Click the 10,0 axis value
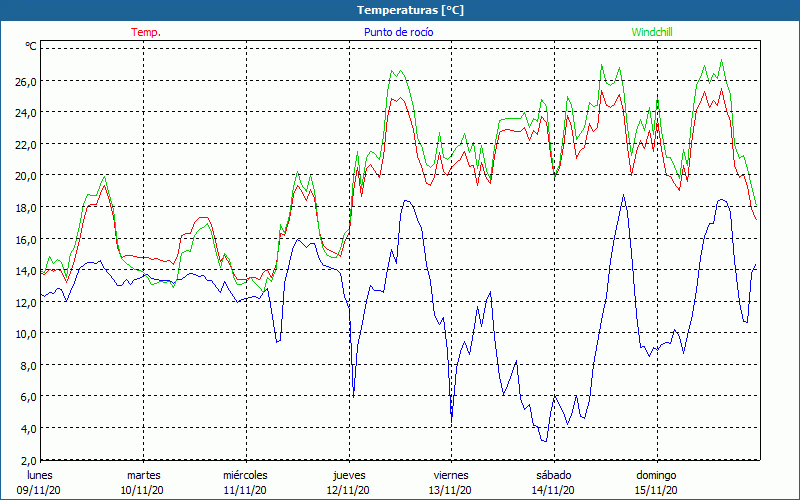 tap(25, 334)
